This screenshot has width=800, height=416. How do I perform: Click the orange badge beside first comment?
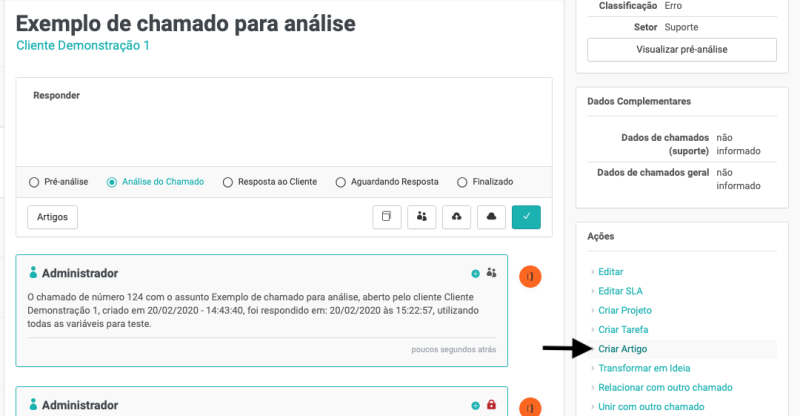[x=530, y=276]
